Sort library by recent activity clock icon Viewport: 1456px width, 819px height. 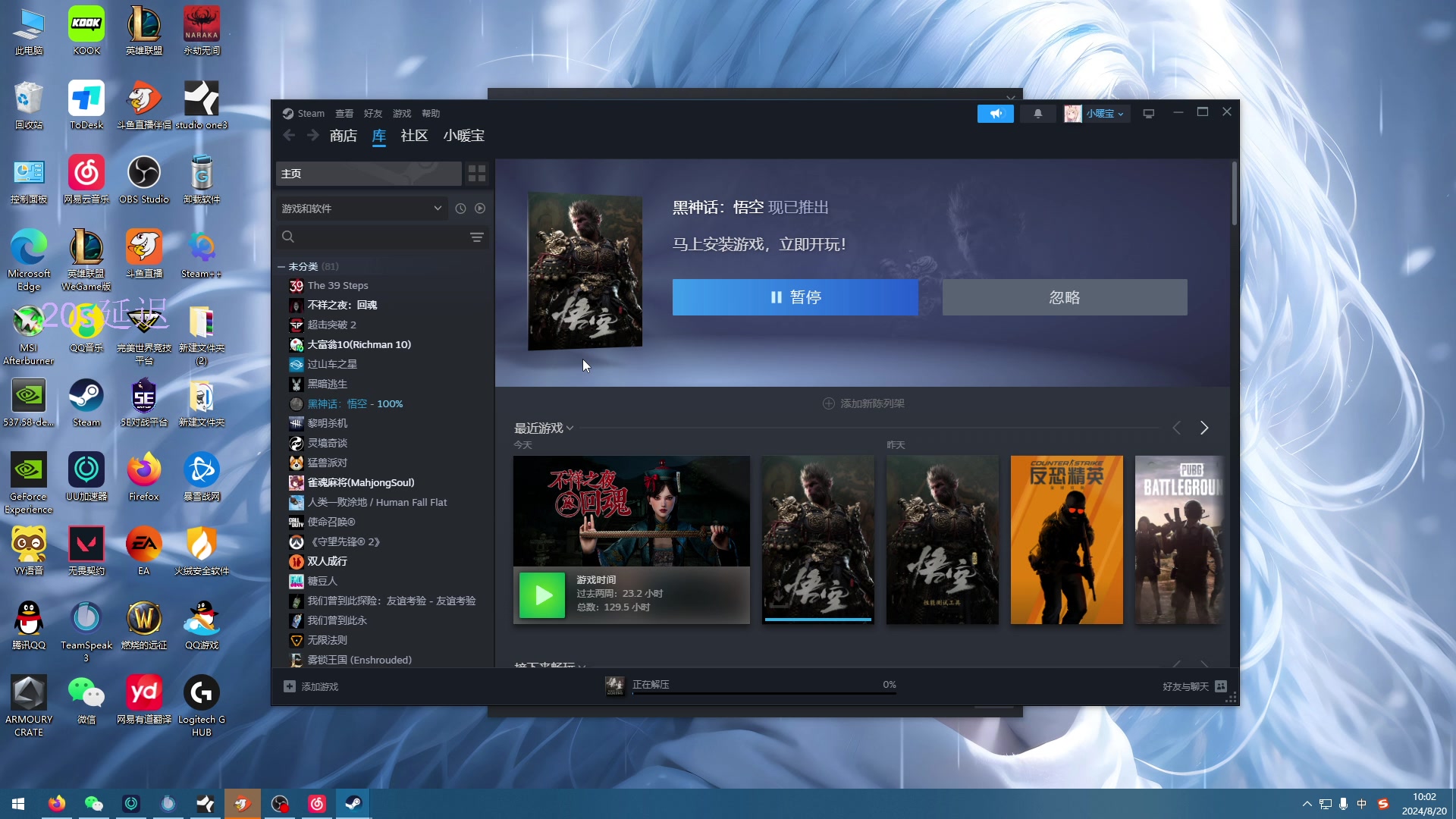[x=460, y=209]
